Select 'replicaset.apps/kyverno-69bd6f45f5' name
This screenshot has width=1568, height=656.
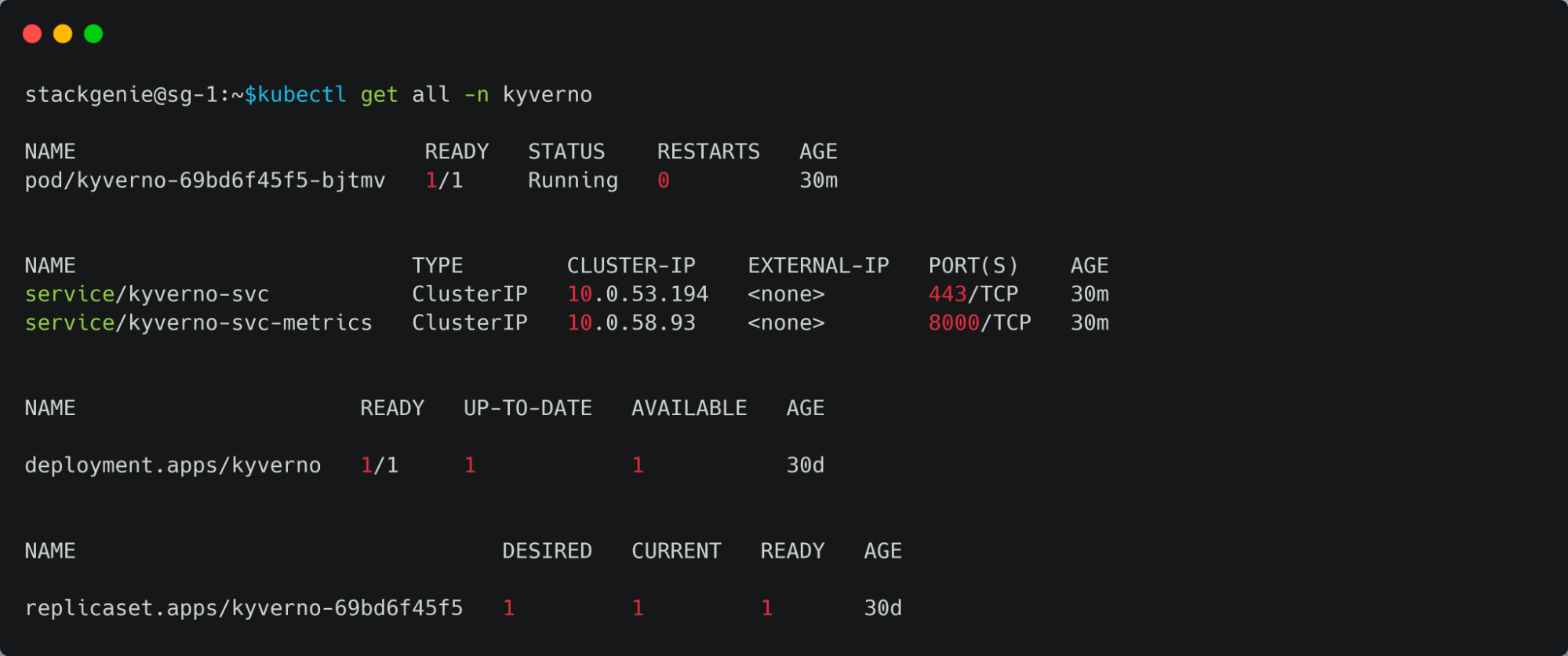244,608
